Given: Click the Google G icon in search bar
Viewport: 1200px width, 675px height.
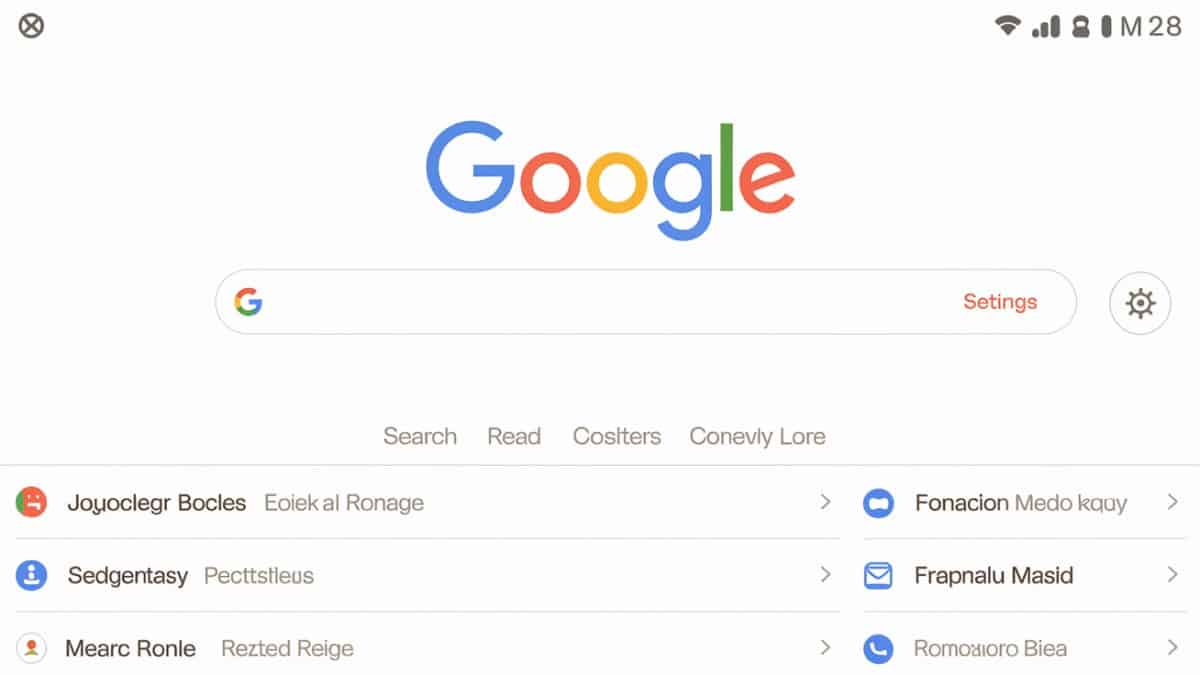Looking at the screenshot, I should click(x=248, y=302).
